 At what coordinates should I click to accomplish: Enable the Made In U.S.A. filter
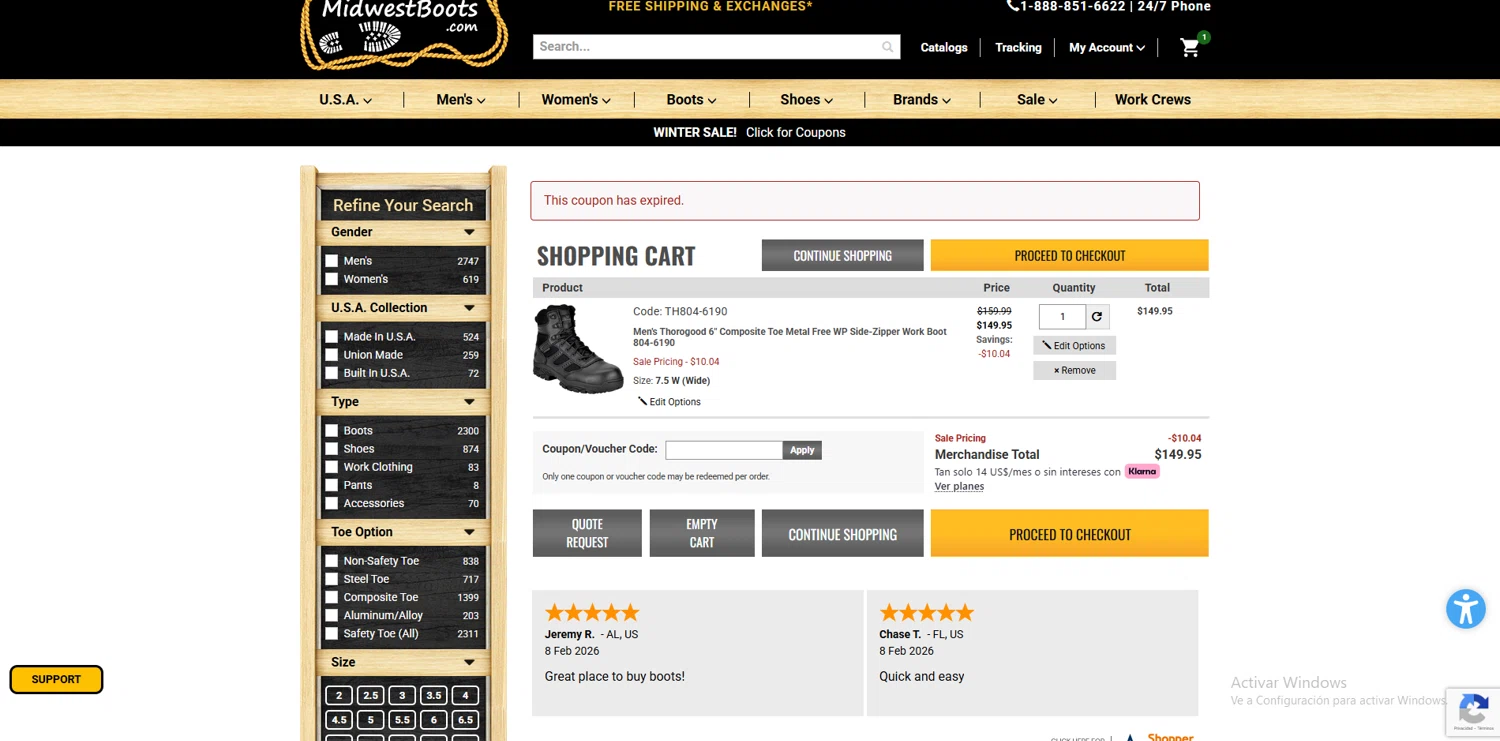click(332, 337)
